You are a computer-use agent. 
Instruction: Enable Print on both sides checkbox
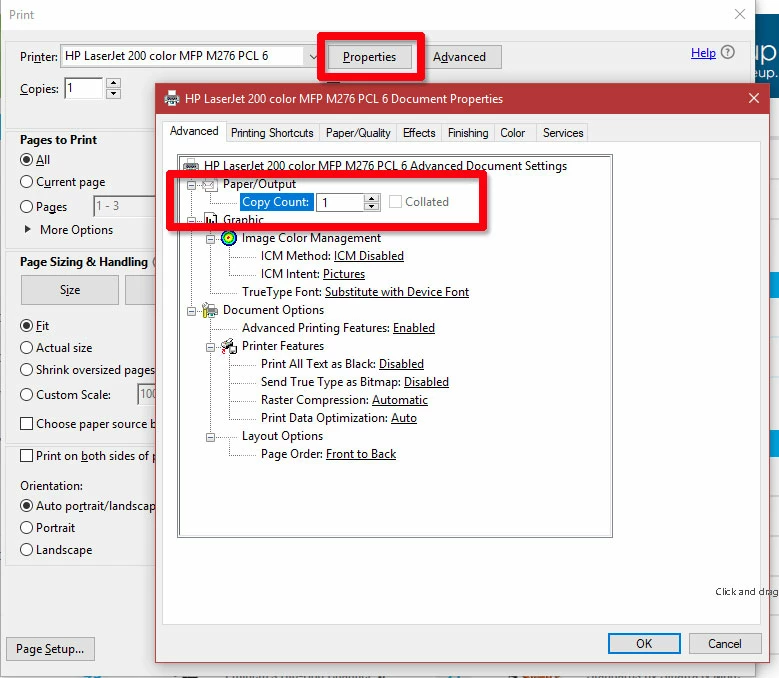[26, 455]
